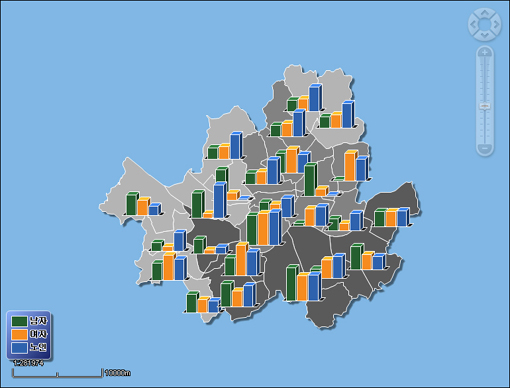Click the 10000m scale bar
The width and height of the screenshot is (510, 388).
[57, 373]
